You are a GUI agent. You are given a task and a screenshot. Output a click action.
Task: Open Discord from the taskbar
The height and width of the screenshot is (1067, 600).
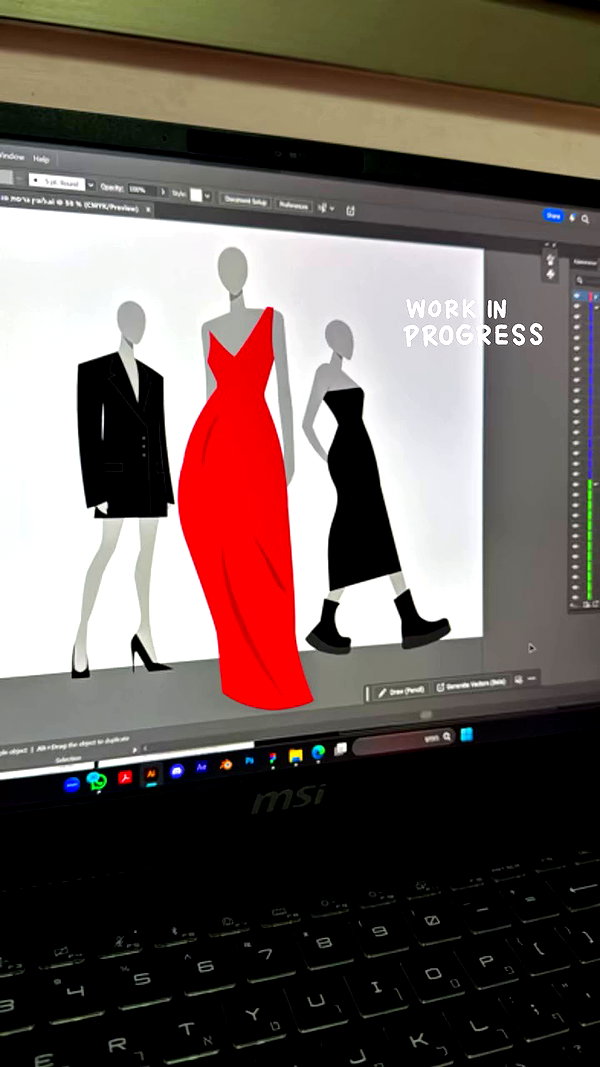tap(177, 770)
